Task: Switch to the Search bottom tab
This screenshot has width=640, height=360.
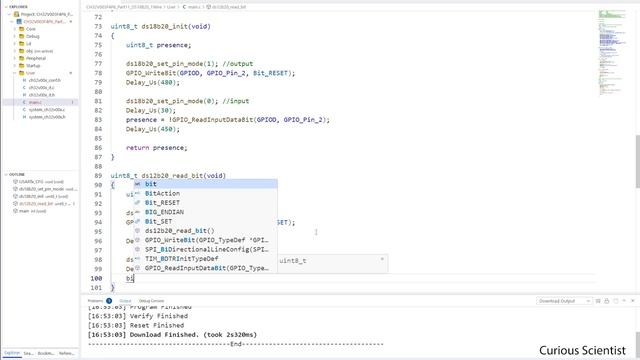Action: (x=28, y=353)
